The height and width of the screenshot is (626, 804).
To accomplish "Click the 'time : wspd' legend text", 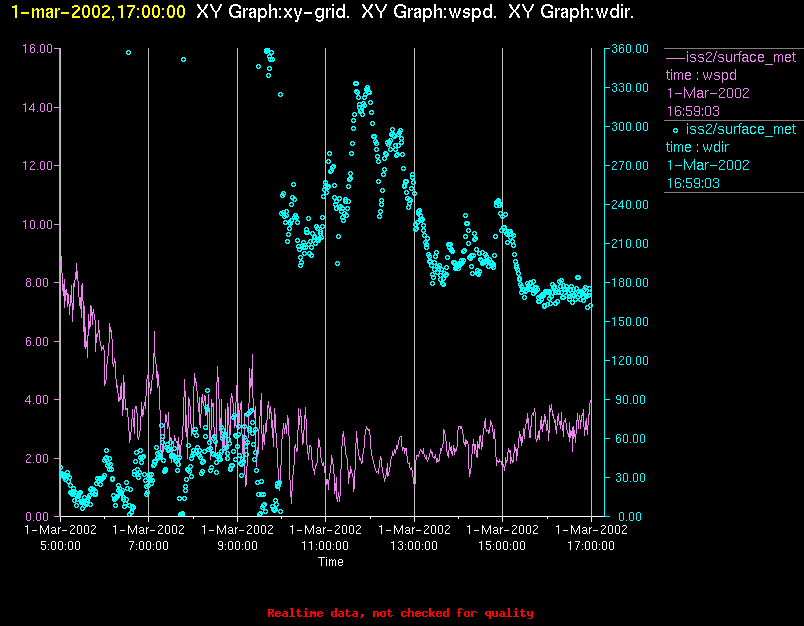I will coord(701,75).
